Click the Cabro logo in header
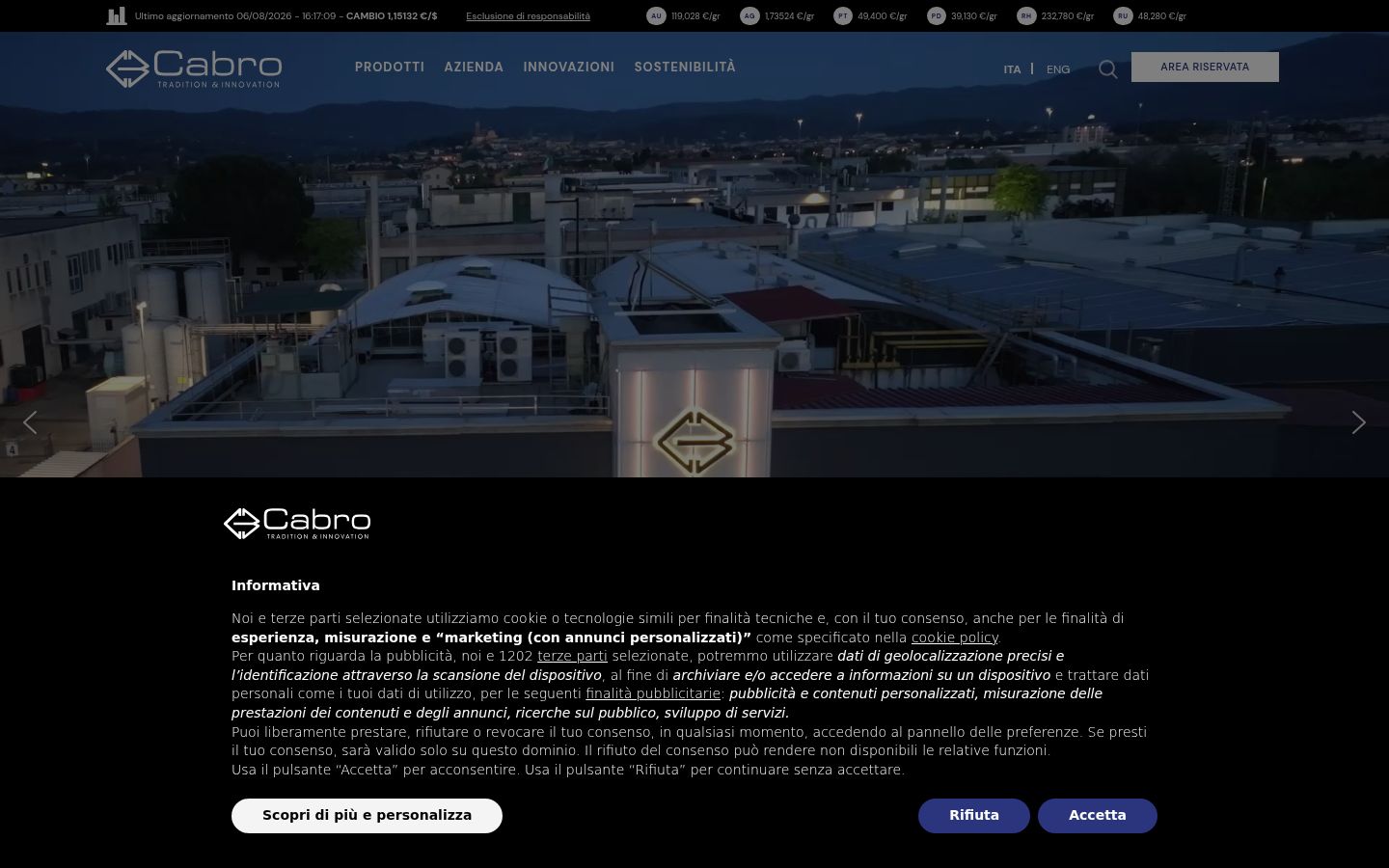 pyautogui.click(x=194, y=68)
